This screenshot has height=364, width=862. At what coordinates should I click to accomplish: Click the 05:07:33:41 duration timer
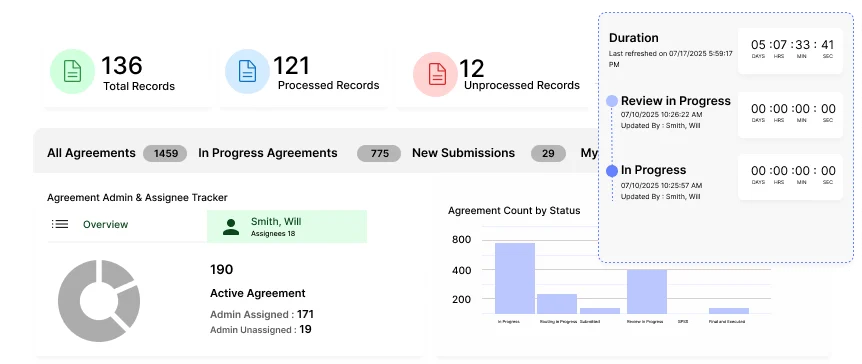(790, 50)
